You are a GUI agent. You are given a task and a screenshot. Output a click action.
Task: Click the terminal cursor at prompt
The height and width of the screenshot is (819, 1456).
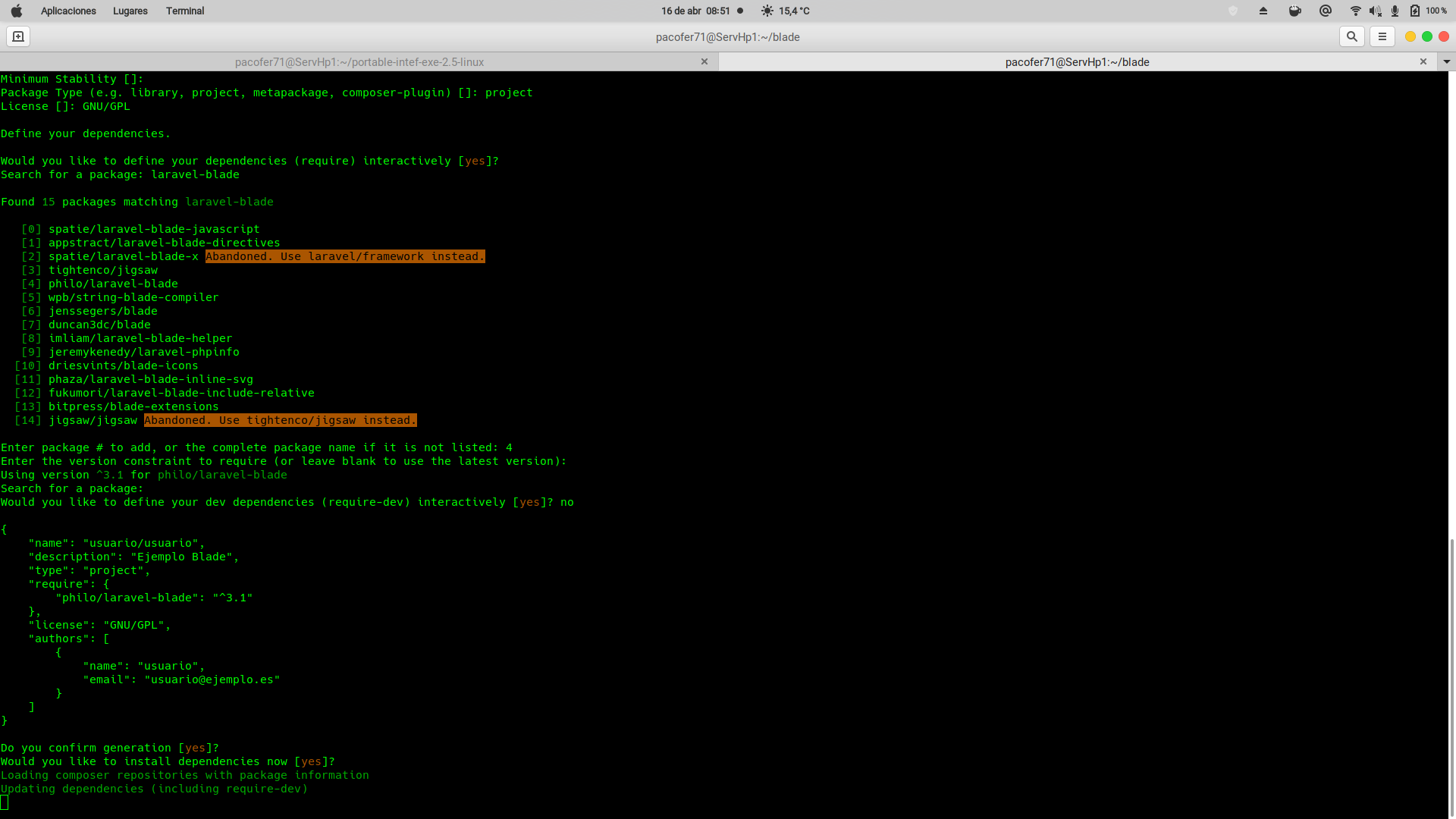tap(5, 802)
